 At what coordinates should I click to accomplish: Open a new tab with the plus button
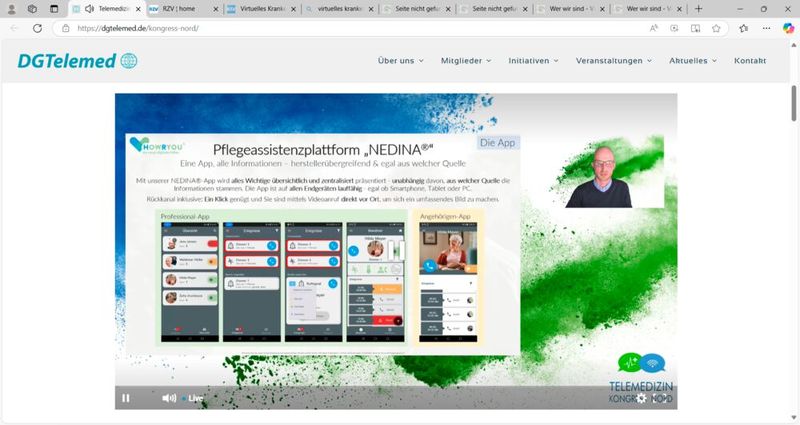point(698,9)
